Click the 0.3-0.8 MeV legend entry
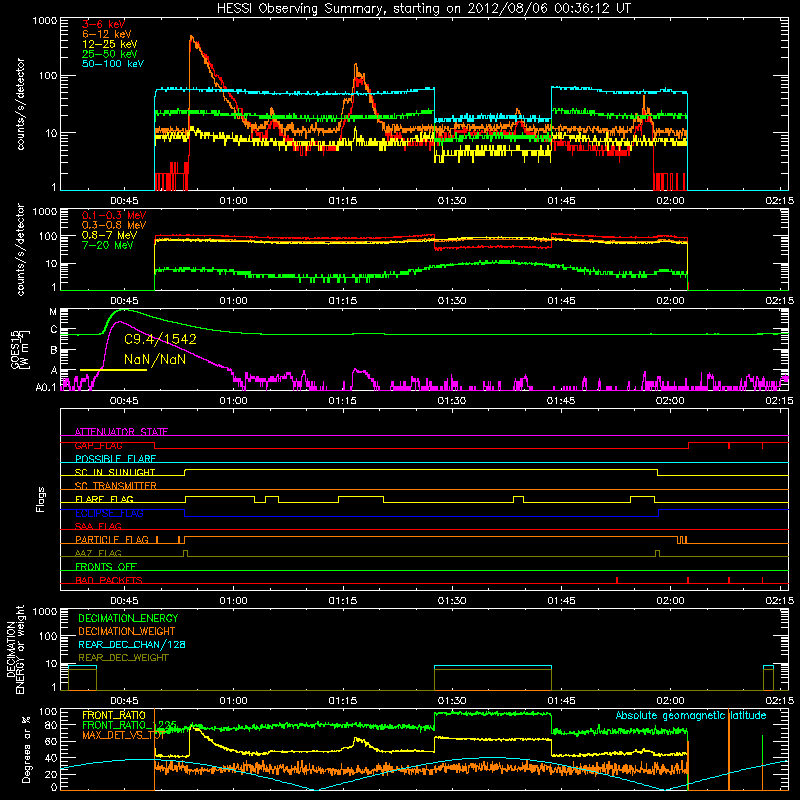Screen dimensions: 800x800 click(x=114, y=225)
